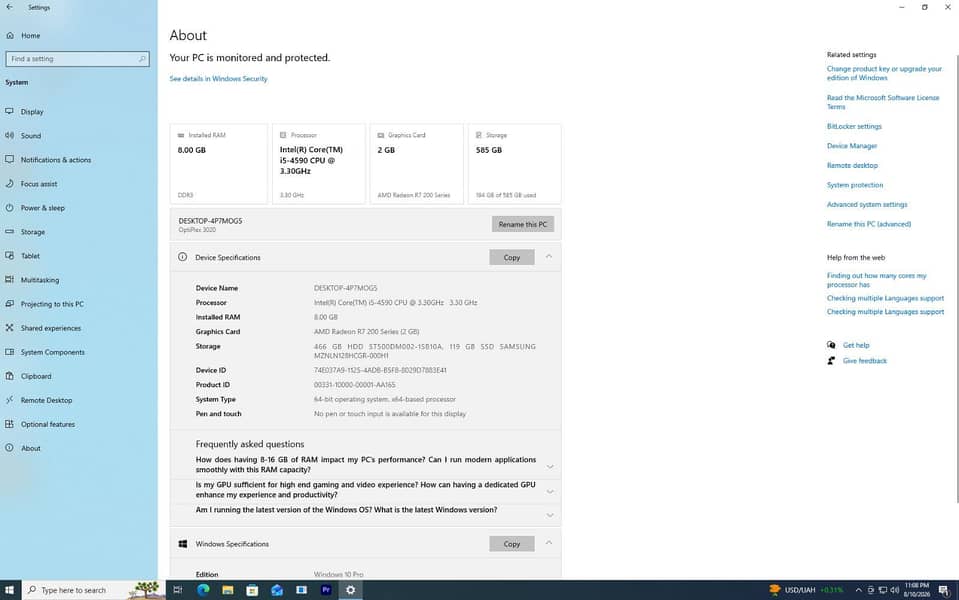
Task: Click the Give feedback link
Action: pyautogui.click(x=864, y=361)
